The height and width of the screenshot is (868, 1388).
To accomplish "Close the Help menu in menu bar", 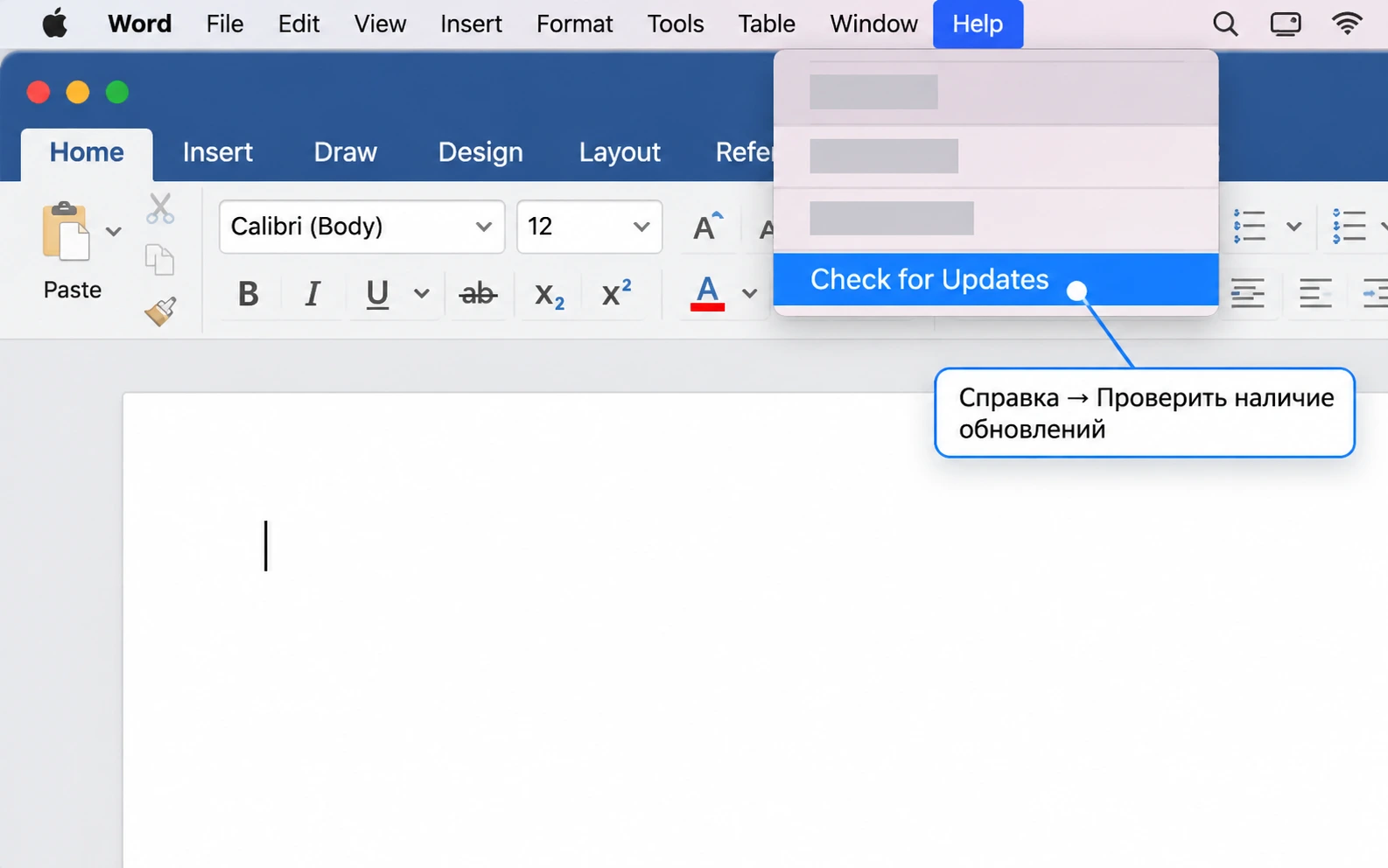I will [x=978, y=24].
